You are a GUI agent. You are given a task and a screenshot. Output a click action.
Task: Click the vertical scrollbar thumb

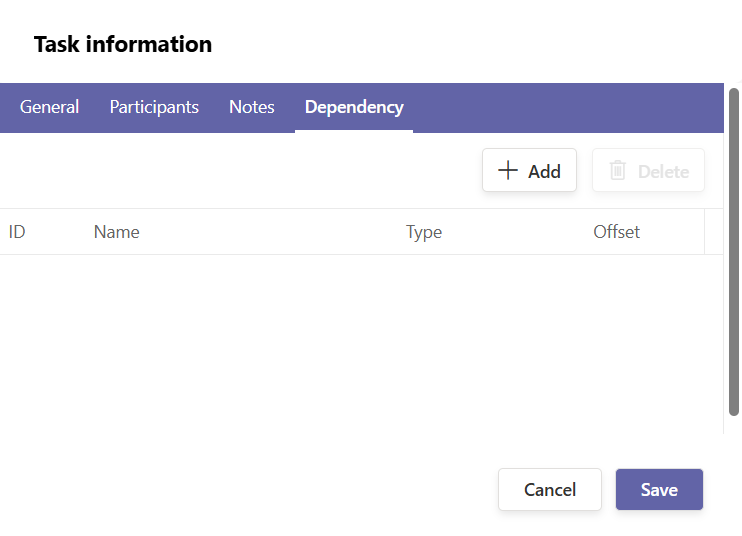click(x=733, y=250)
